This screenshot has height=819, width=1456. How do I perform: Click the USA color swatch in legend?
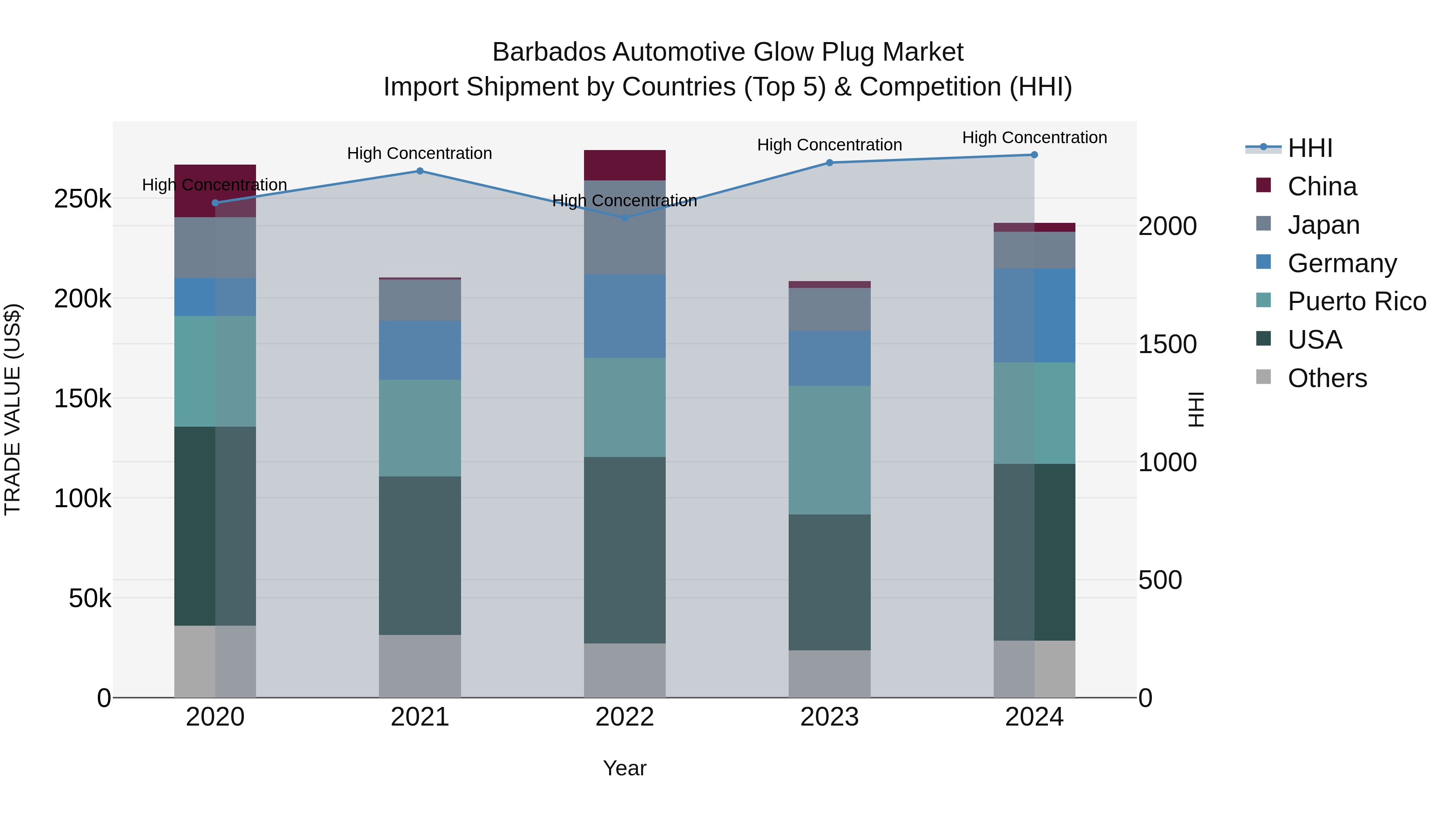point(1263,339)
